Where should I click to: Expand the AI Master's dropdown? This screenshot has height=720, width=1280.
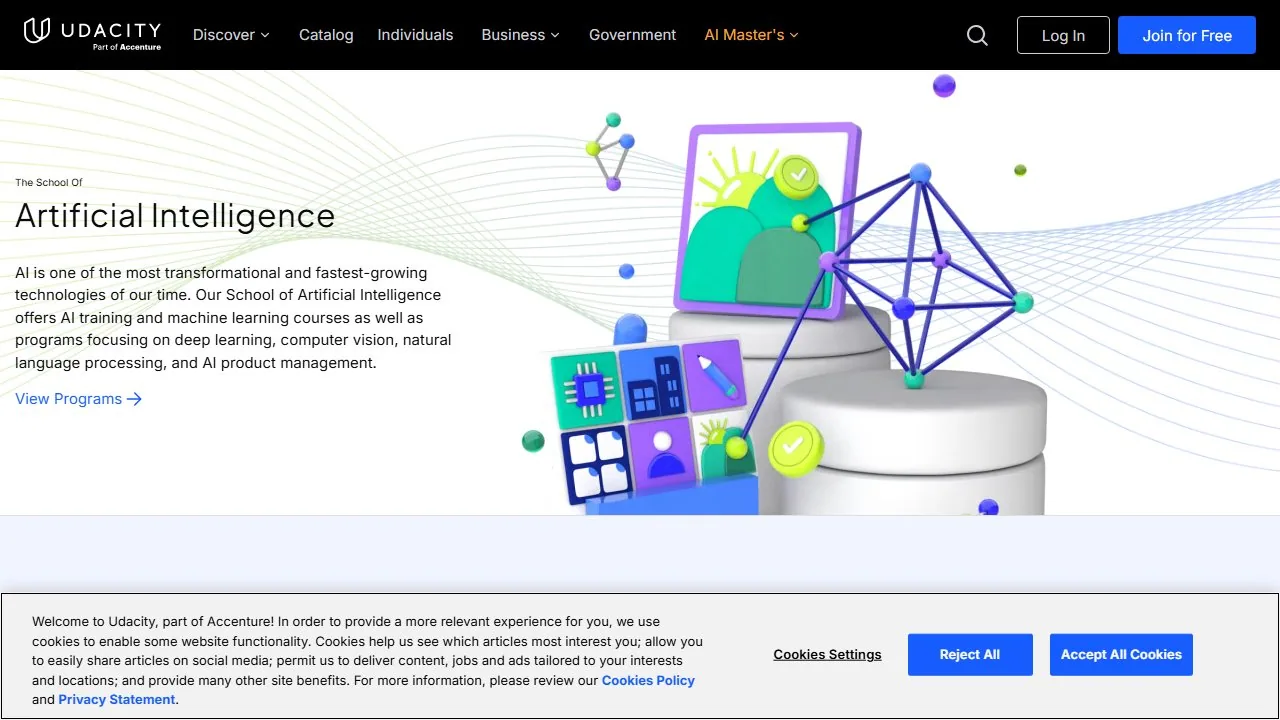tap(751, 35)
